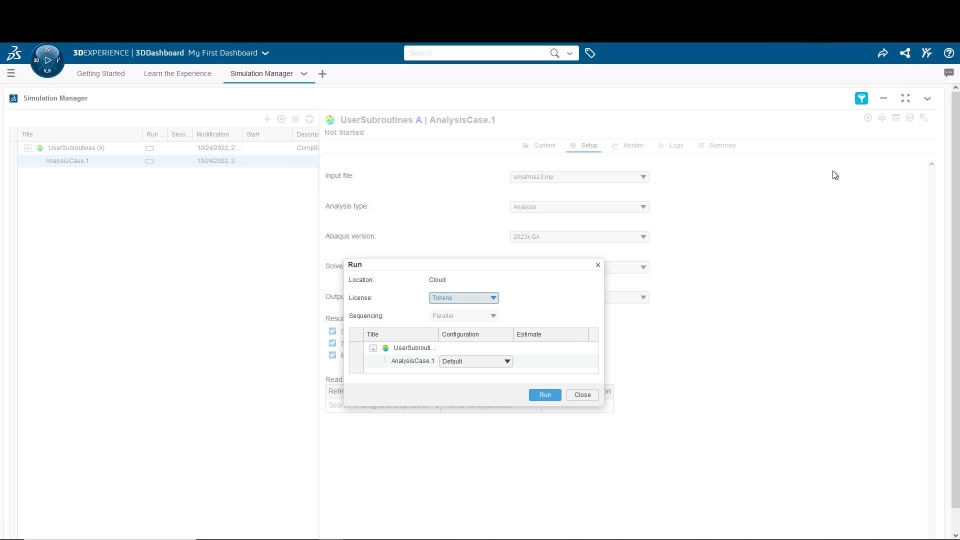Click the Title column header

[80, 135]
